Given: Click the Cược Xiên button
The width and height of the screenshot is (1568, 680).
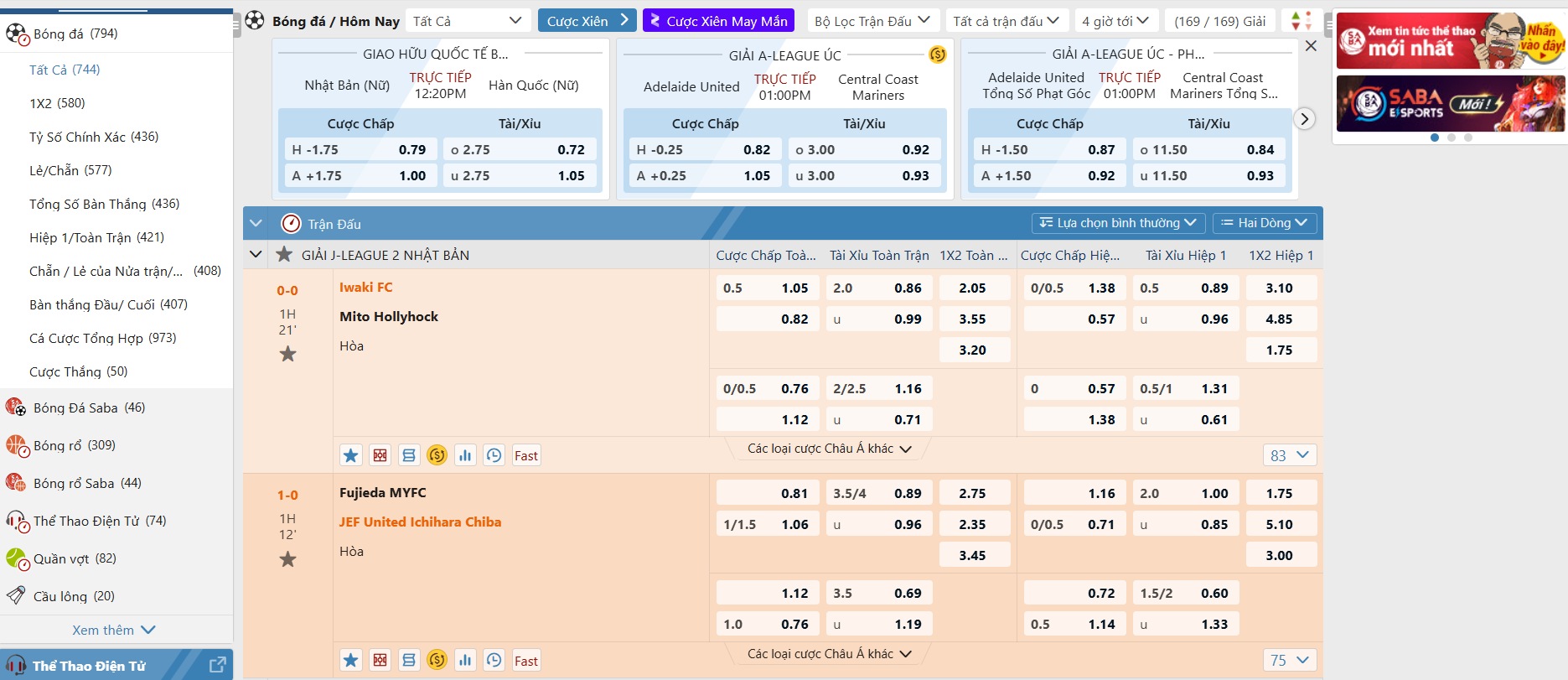Looking at the screenshot, I should point(587,21).
